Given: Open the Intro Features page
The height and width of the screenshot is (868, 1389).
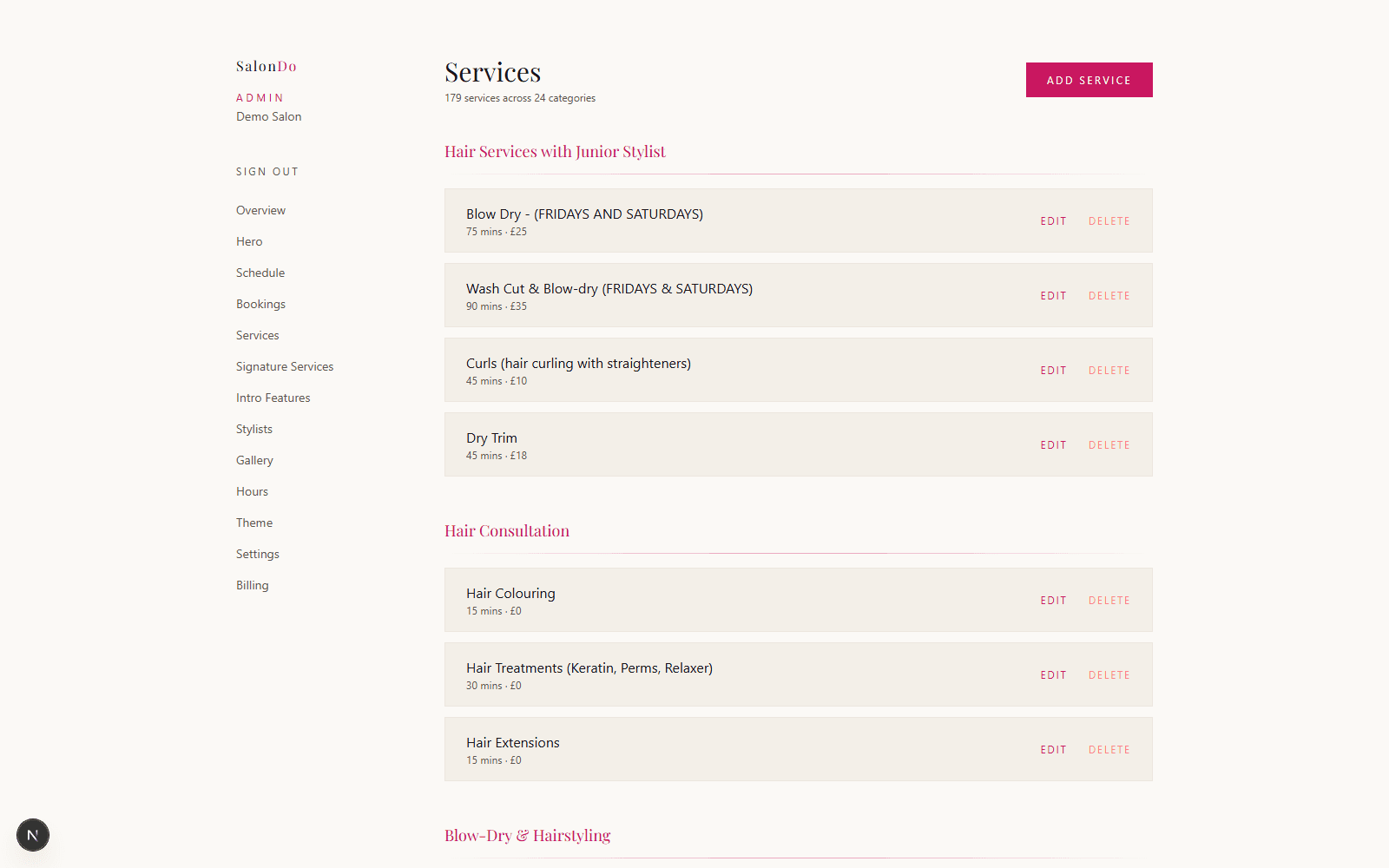Looking at the screenshot, I should coord(273,398).
